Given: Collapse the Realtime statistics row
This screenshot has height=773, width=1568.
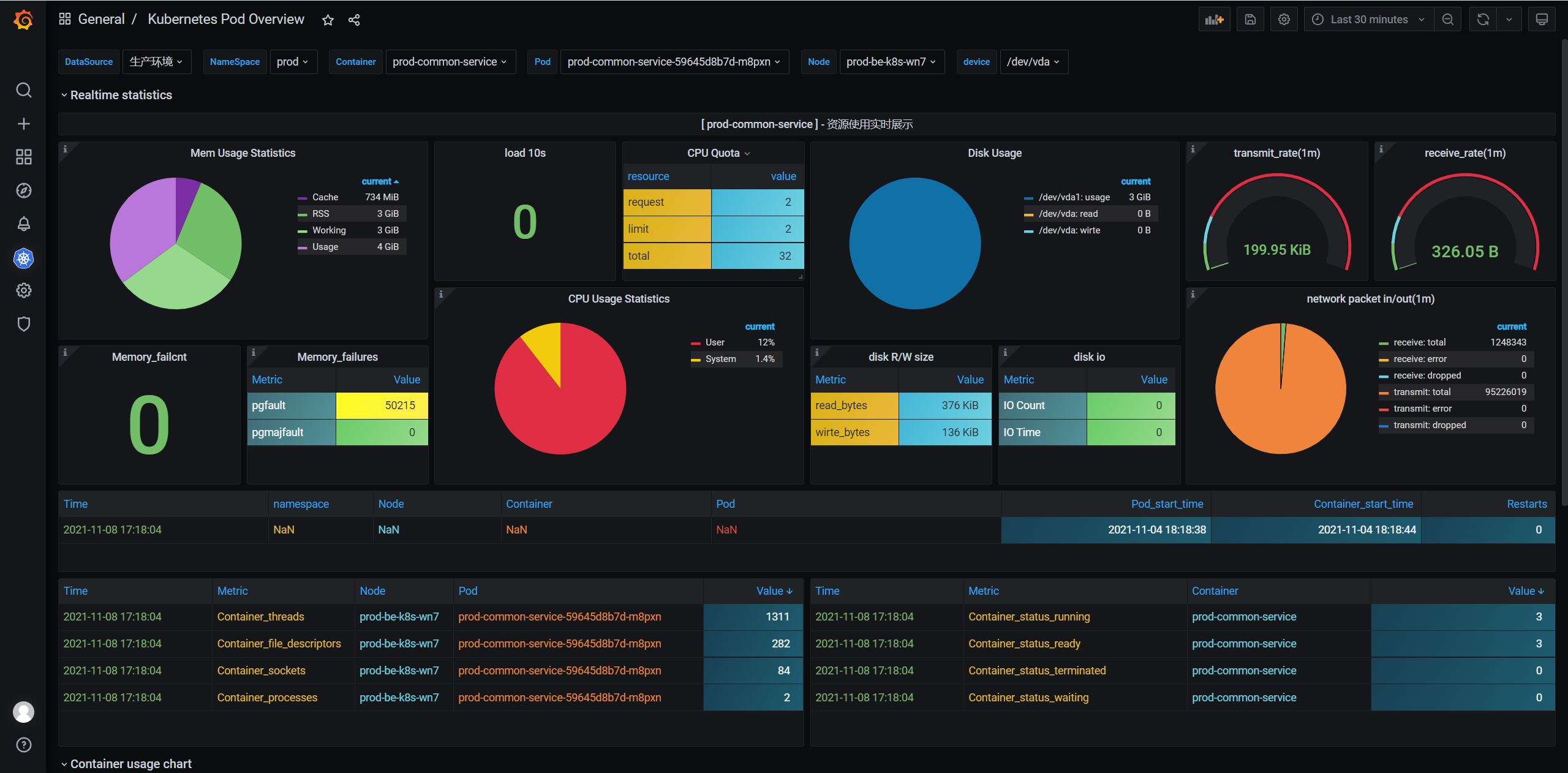Looking at the screenshot, I should click(121, 95).
